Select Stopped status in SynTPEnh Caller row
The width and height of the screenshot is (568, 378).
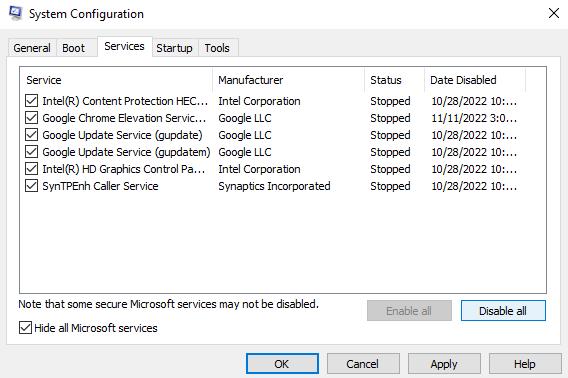pos(390,186)
